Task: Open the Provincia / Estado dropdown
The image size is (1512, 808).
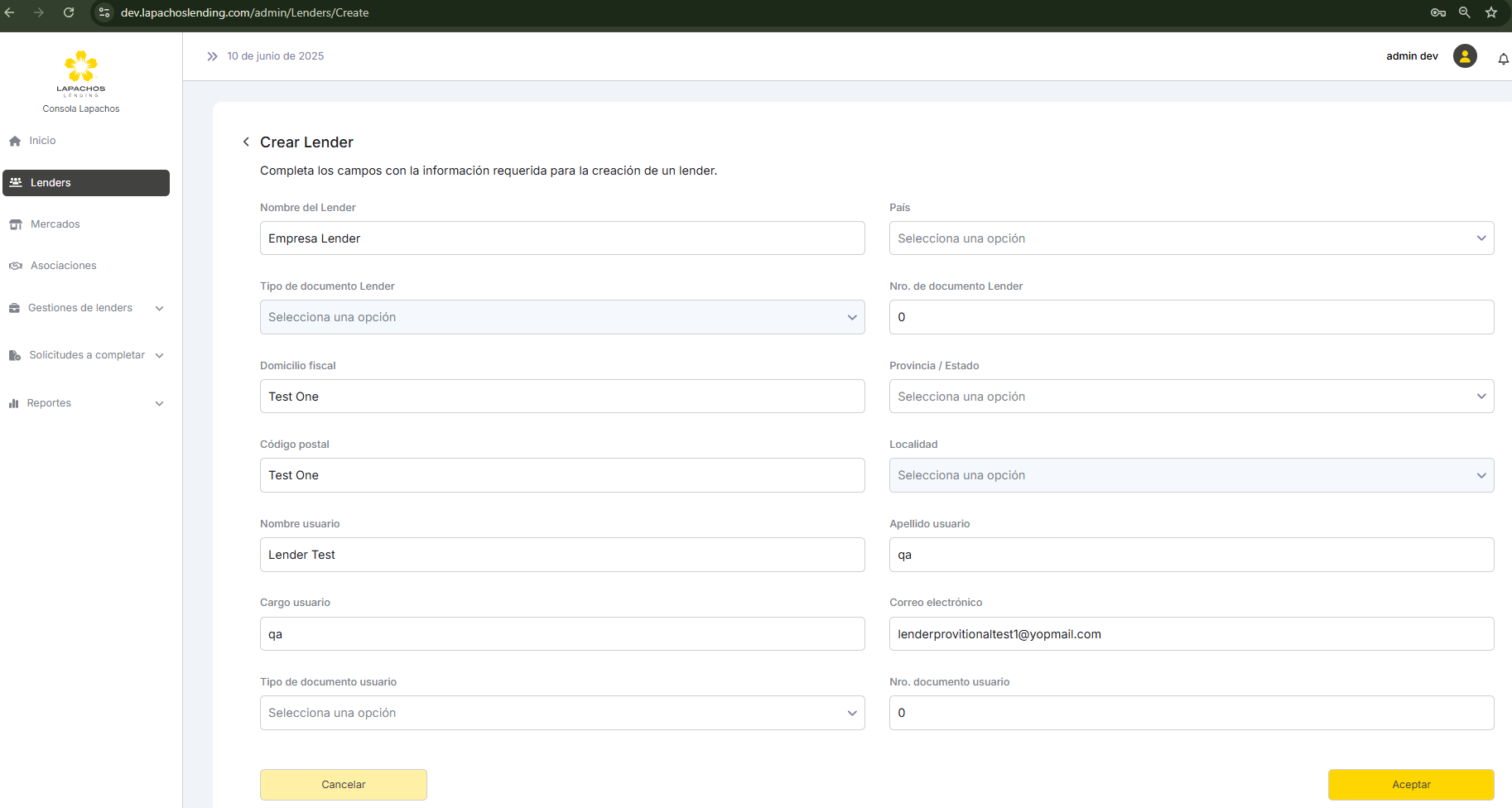Action: coord(1191,397)
